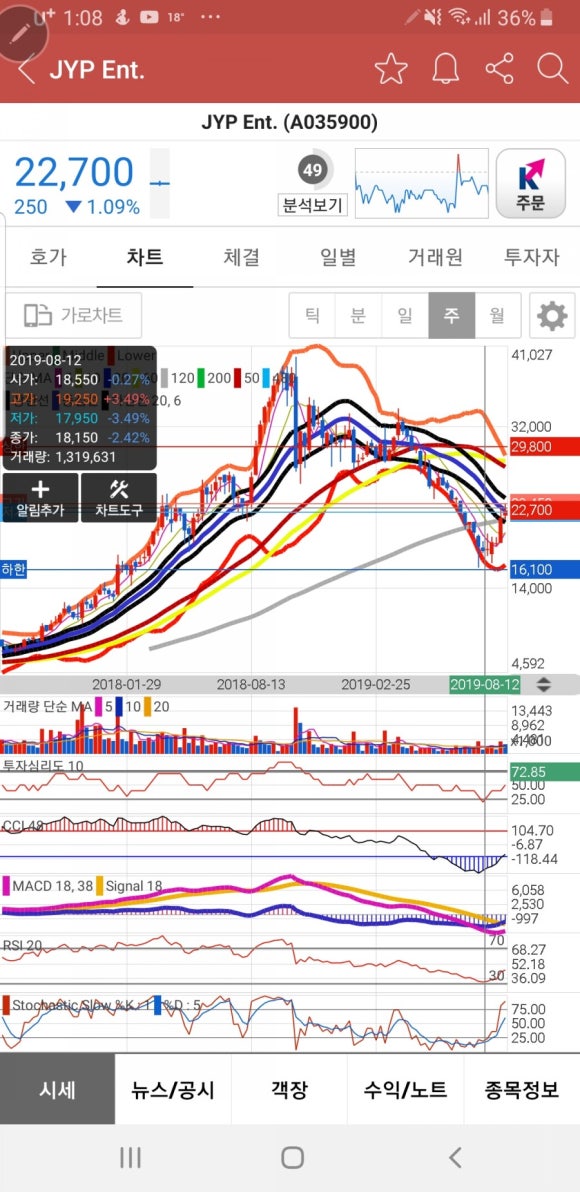Tap the 2019-08-12 date marker

[x=484, y=684]
